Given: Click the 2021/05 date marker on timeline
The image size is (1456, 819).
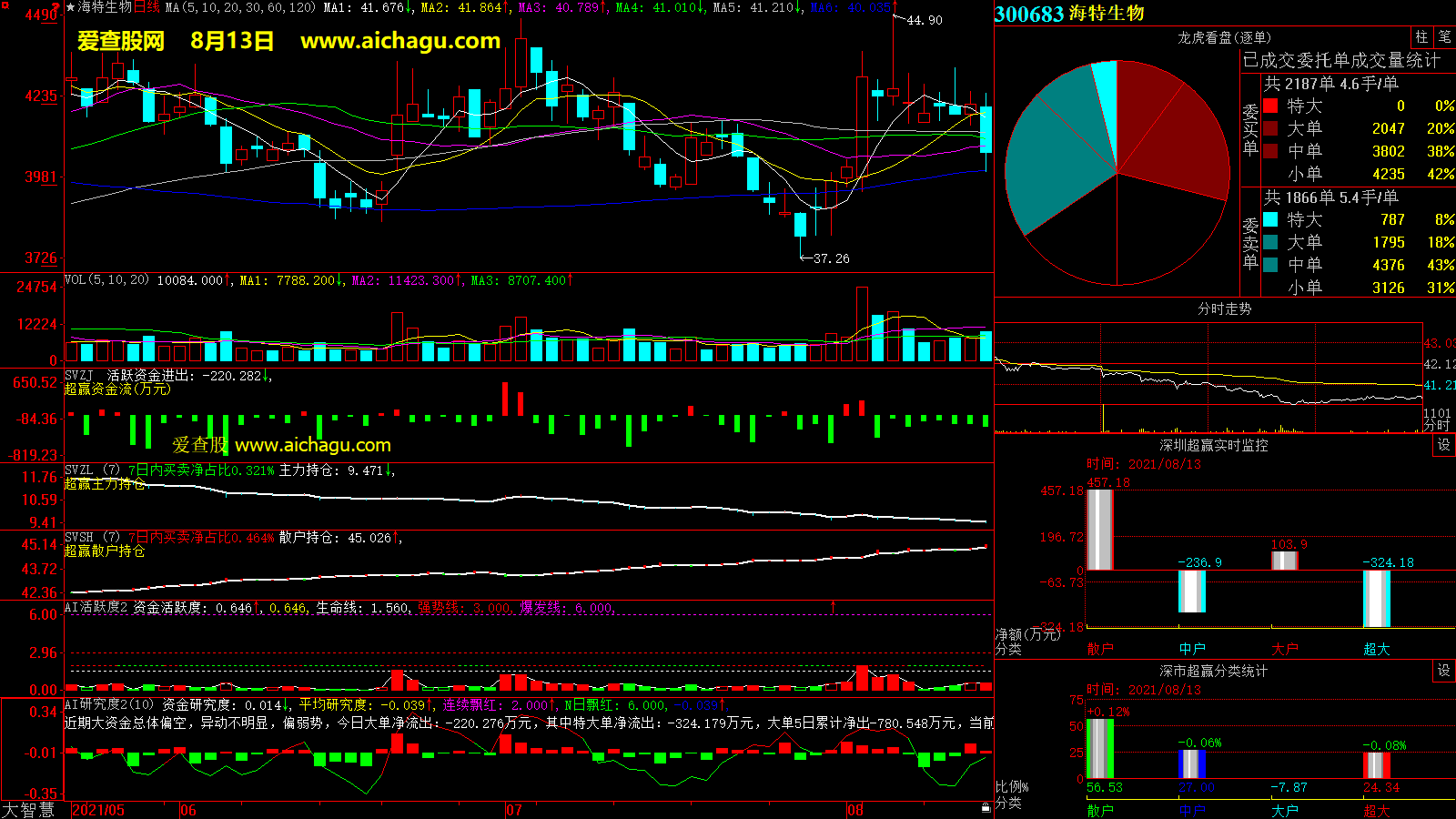Looking at the screenshot, I should (x=98, y=810).
